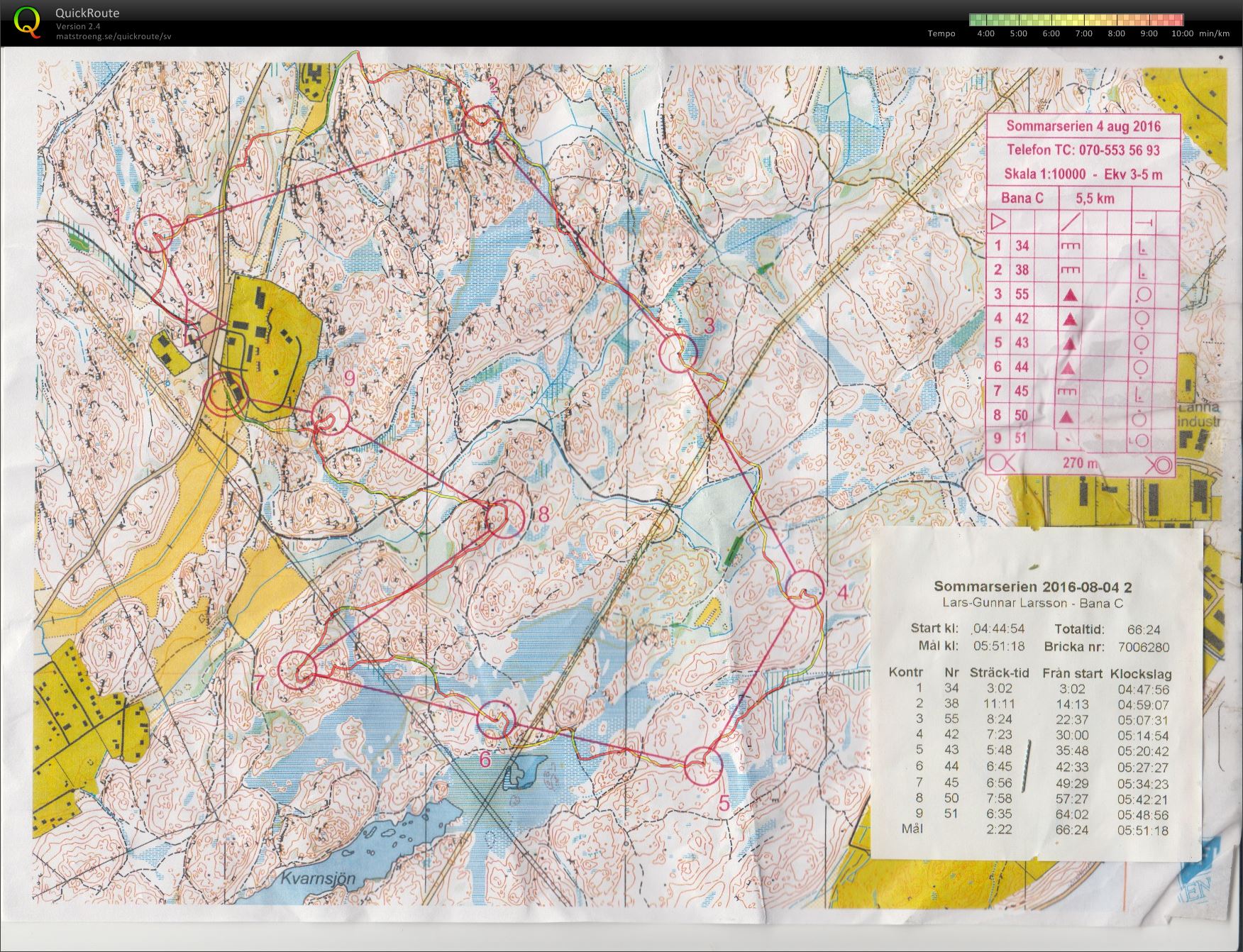Click the Sommarserien 4 aug 2016 header
The width and height of the screenshot is (1243, 952).
(1083, 126)
